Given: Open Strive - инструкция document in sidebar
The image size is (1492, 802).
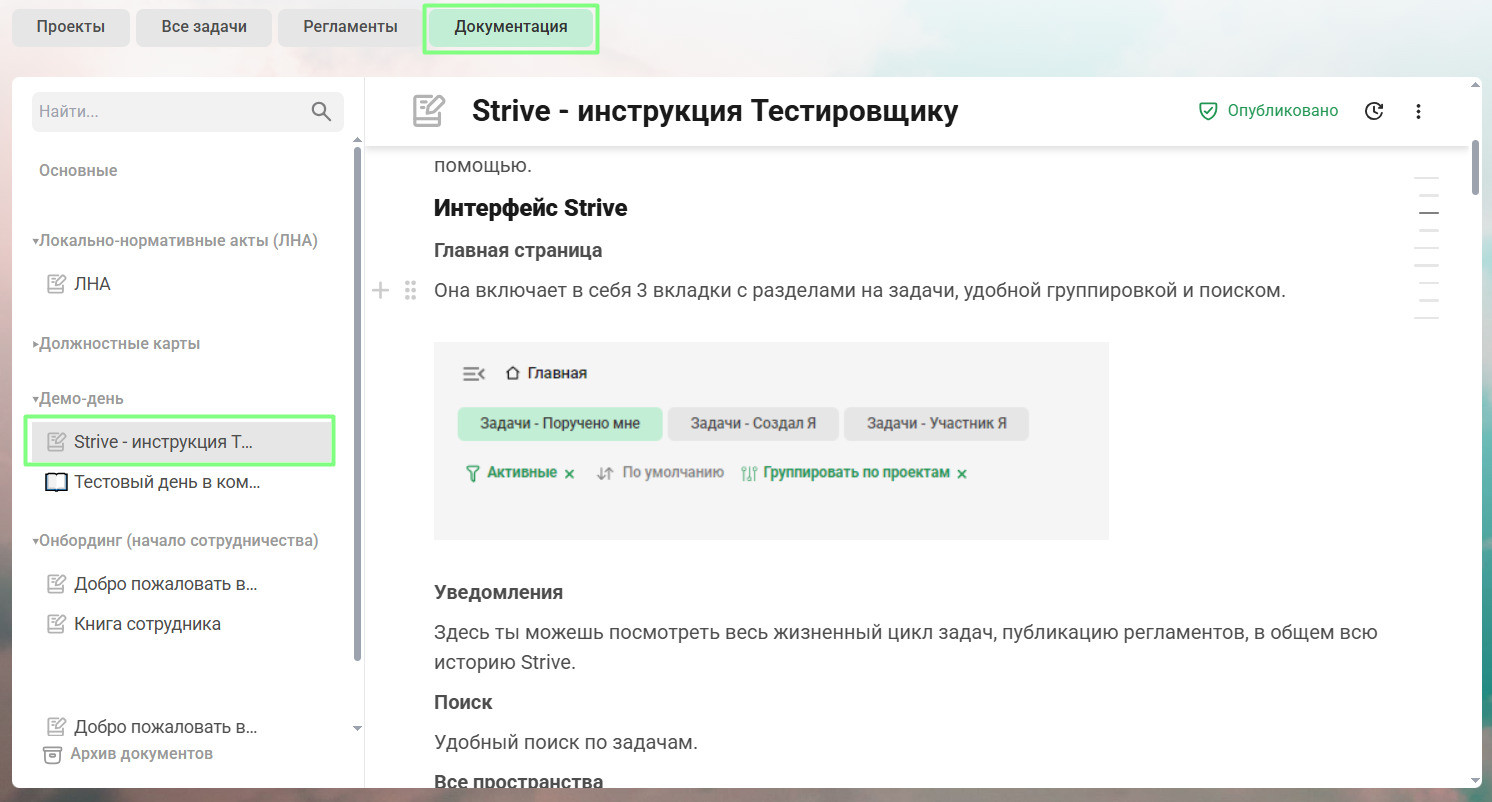Looking at the screenshot, I should click(180, 442).
